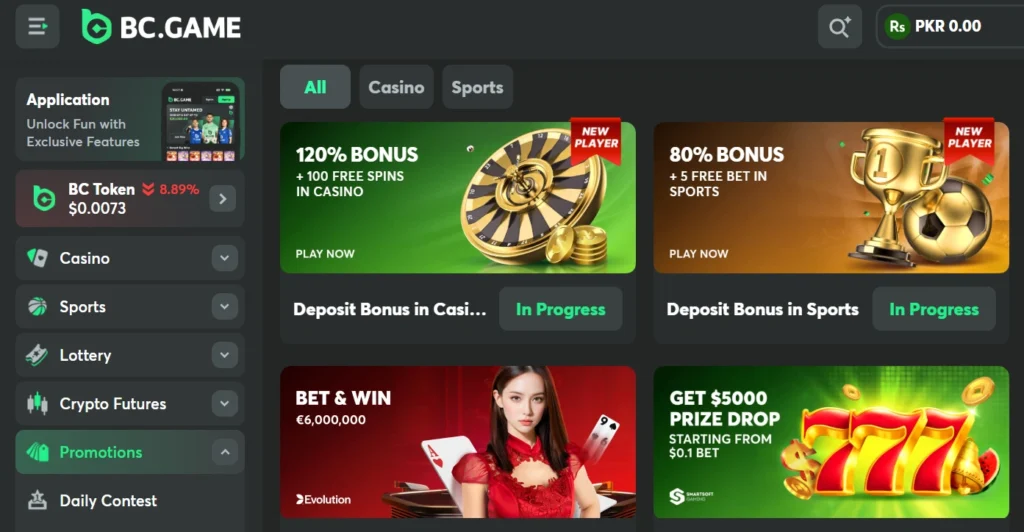Click the PKR currency Rs icon
Image resolution: width=1024 pixels, height=532 pixels.
pos(897,27)
